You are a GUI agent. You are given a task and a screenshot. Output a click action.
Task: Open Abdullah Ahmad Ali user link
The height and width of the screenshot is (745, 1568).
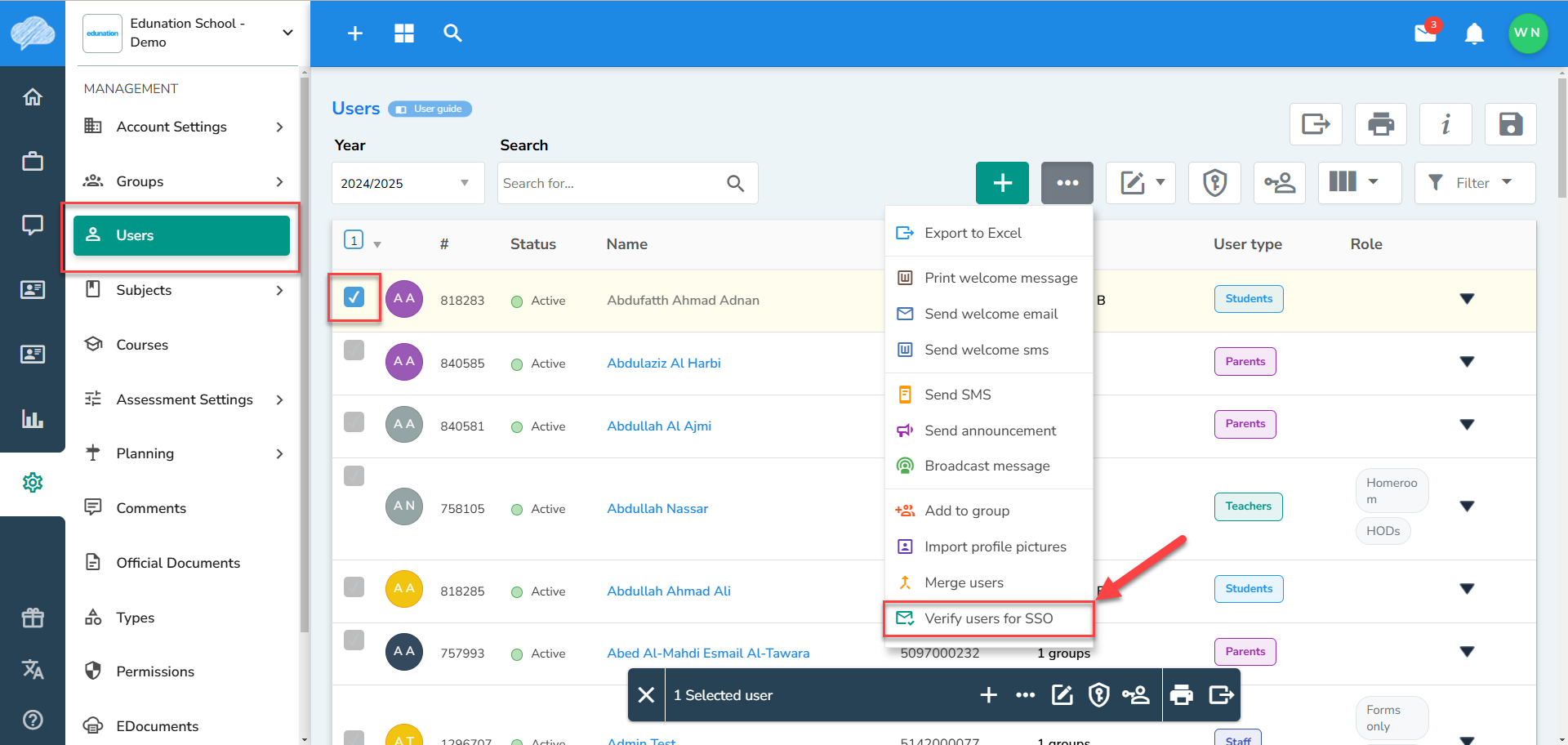tap(669, 591)
